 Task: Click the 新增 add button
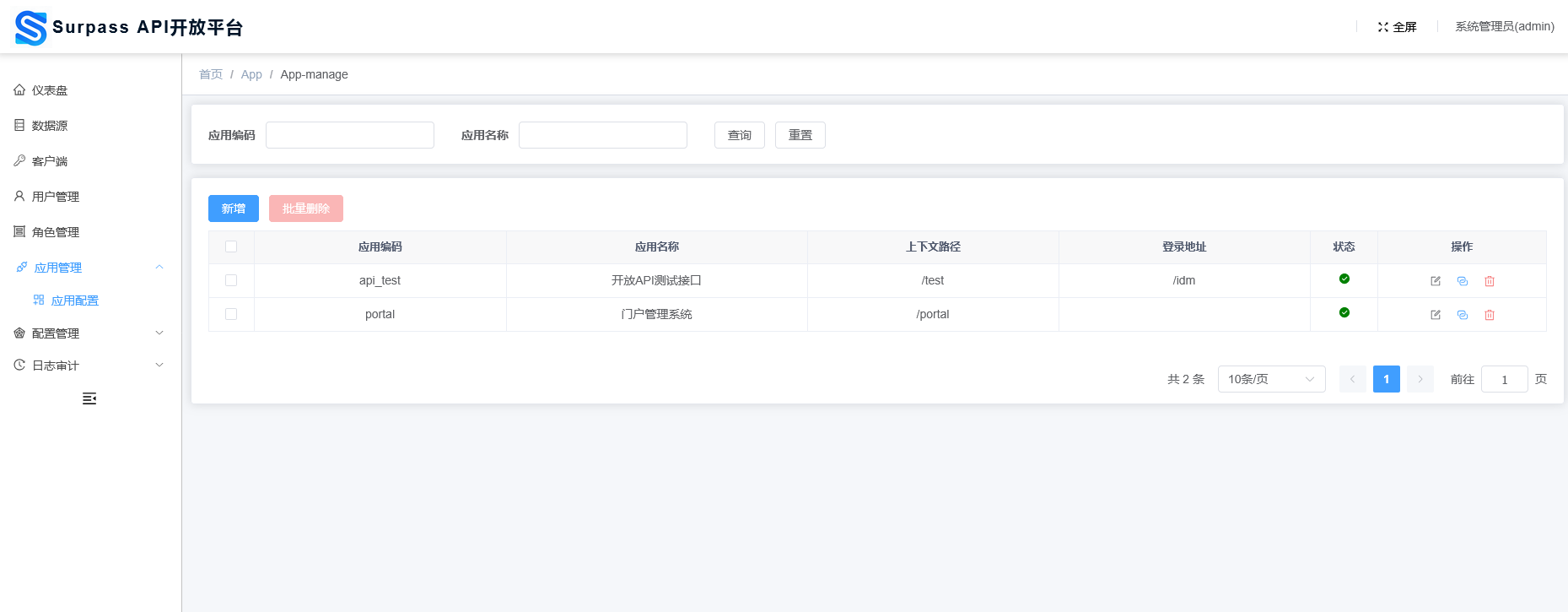coord(234,209)
